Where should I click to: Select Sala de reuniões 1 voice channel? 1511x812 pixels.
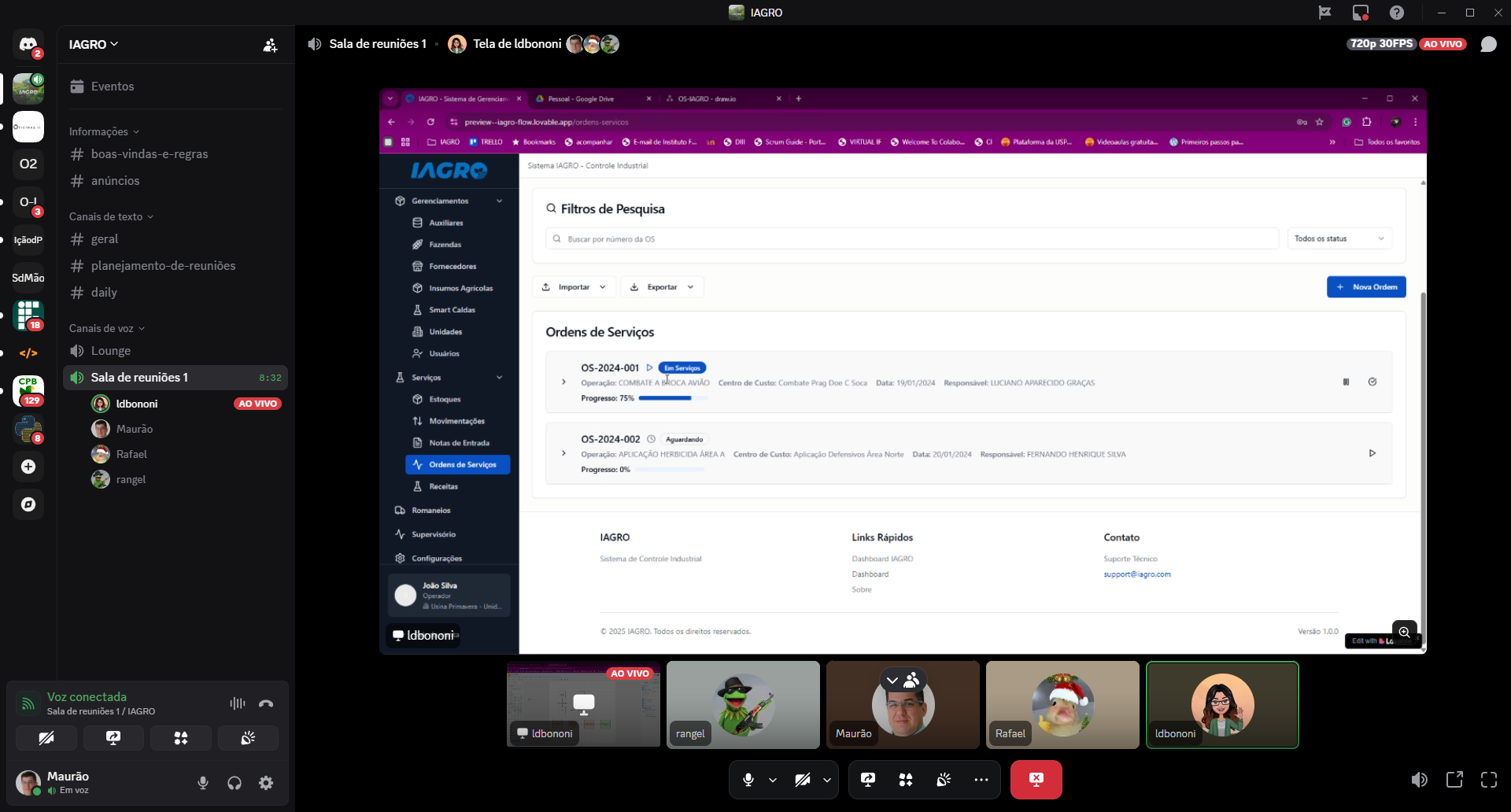175,378
